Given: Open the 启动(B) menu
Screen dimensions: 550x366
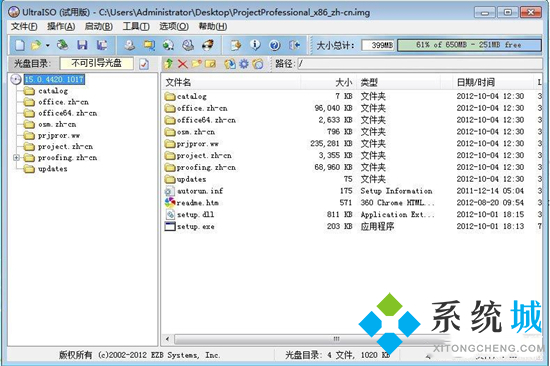Looking at the screenshot, I should (x=99, y=27).
